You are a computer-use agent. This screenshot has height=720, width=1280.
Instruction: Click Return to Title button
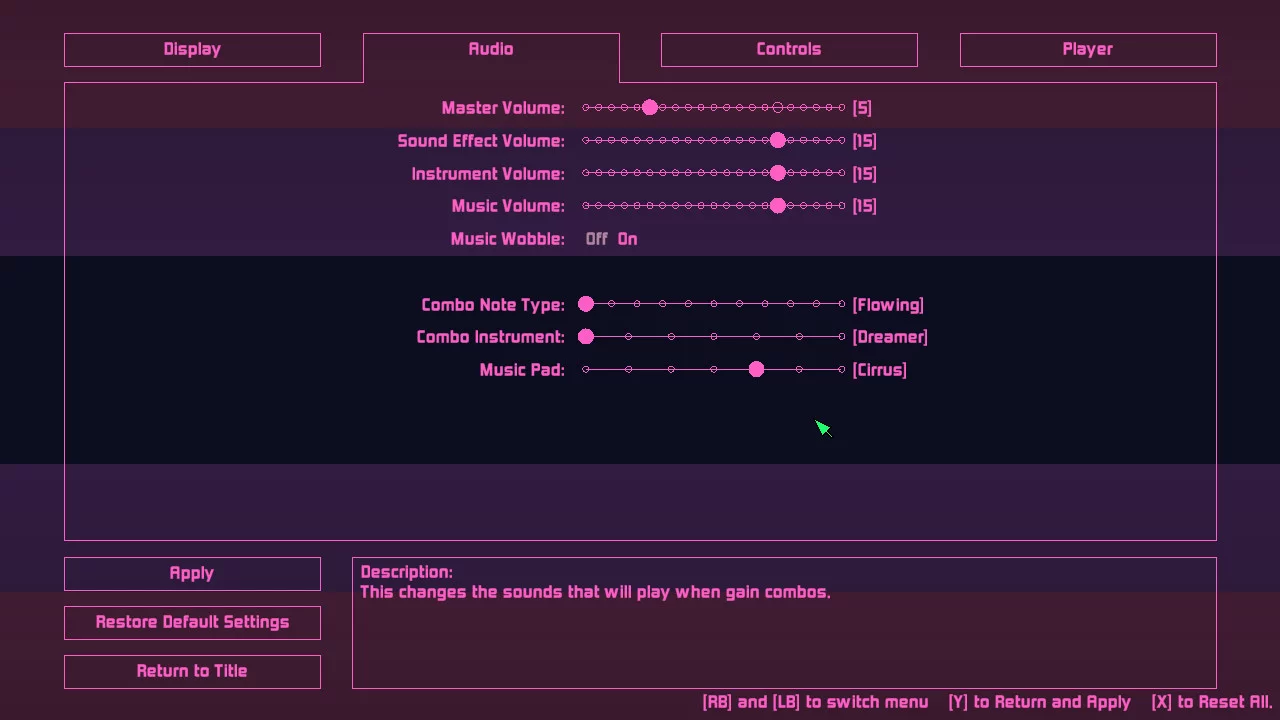click(192, 672)
